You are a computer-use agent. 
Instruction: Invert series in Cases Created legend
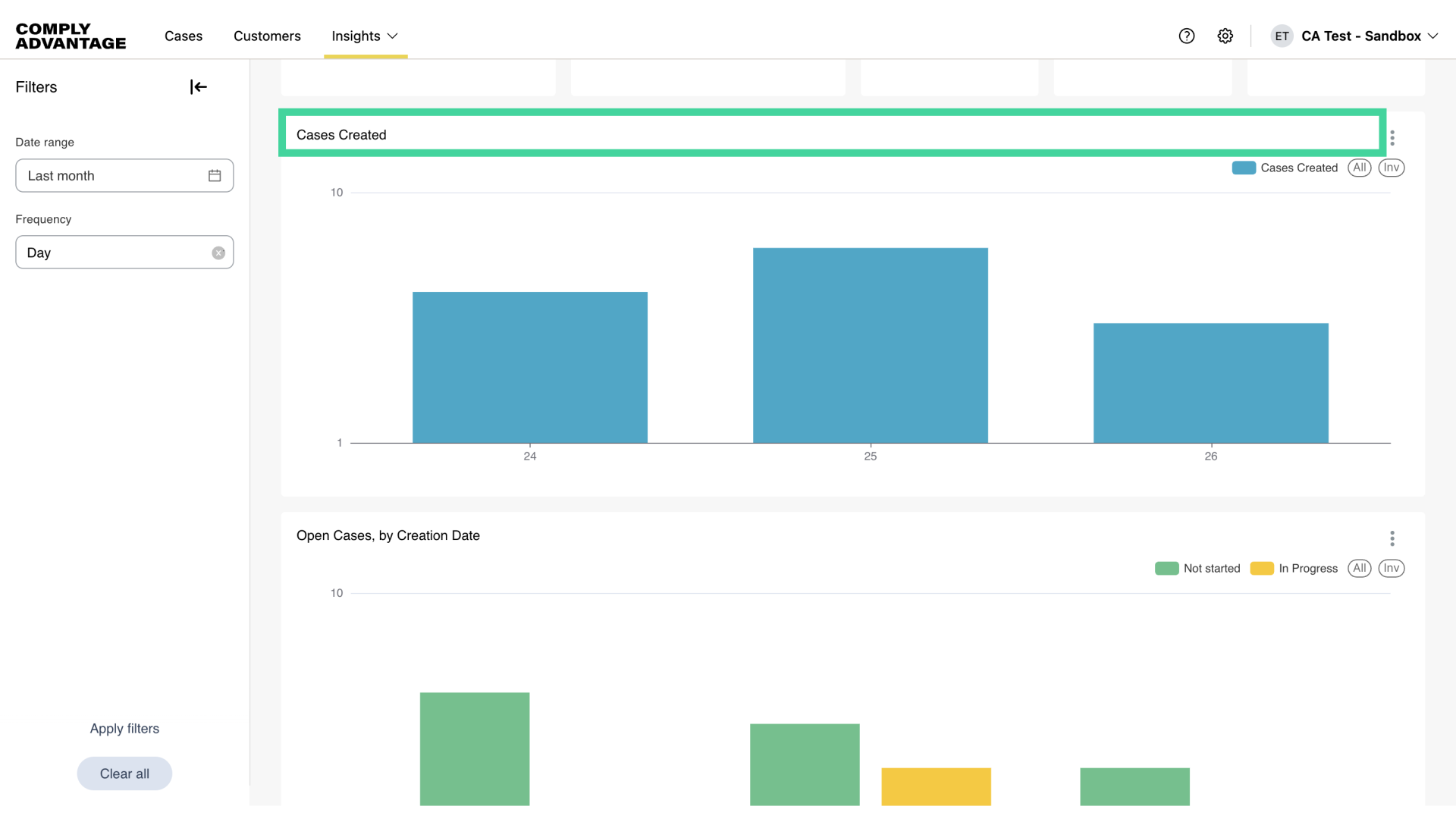(1391, 168)
